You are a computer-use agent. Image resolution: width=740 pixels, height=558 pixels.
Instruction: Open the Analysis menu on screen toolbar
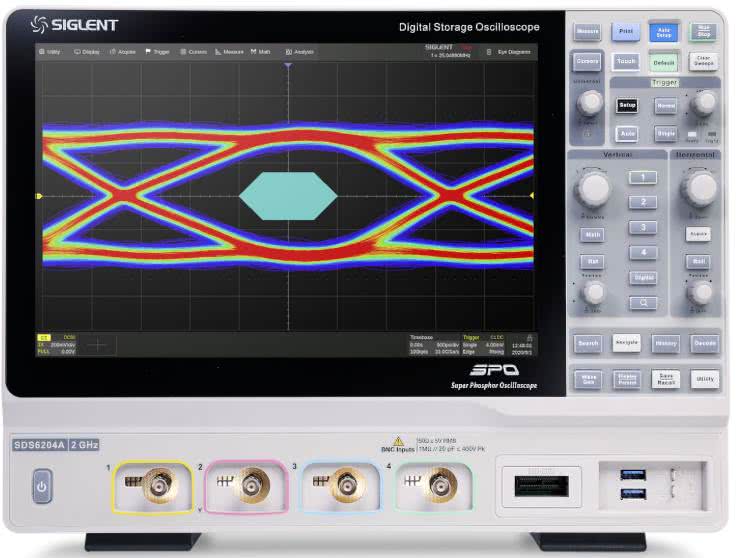[300, 51]
